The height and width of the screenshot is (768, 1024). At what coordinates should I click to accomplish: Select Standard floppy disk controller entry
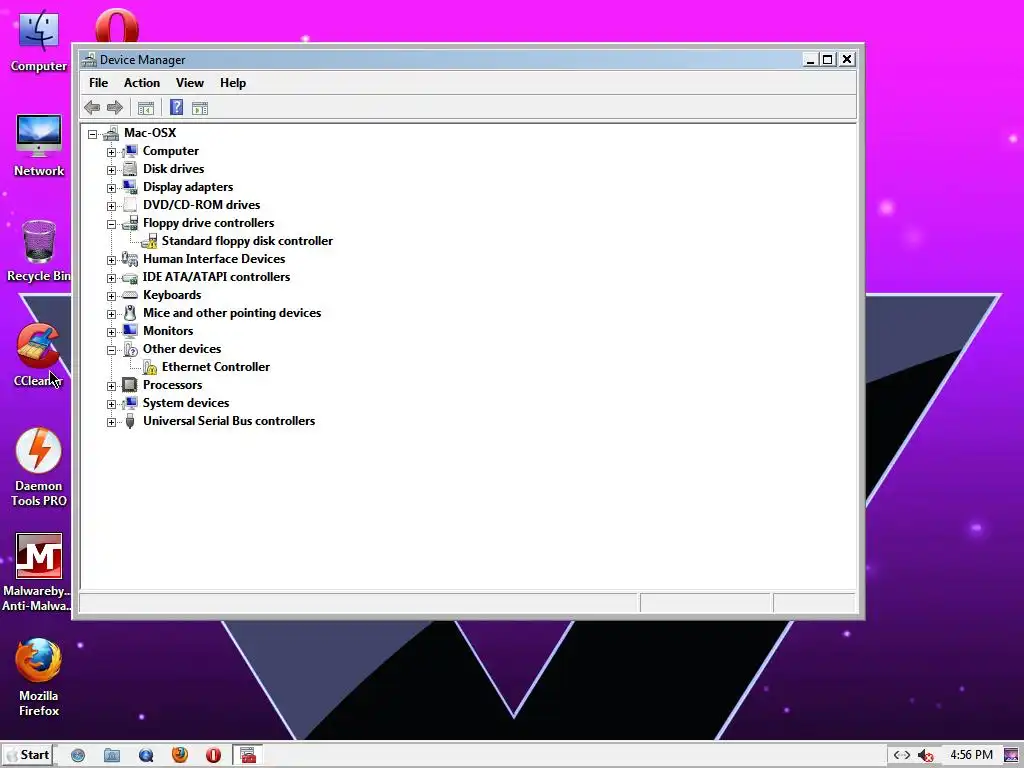(x=248, y=241)
